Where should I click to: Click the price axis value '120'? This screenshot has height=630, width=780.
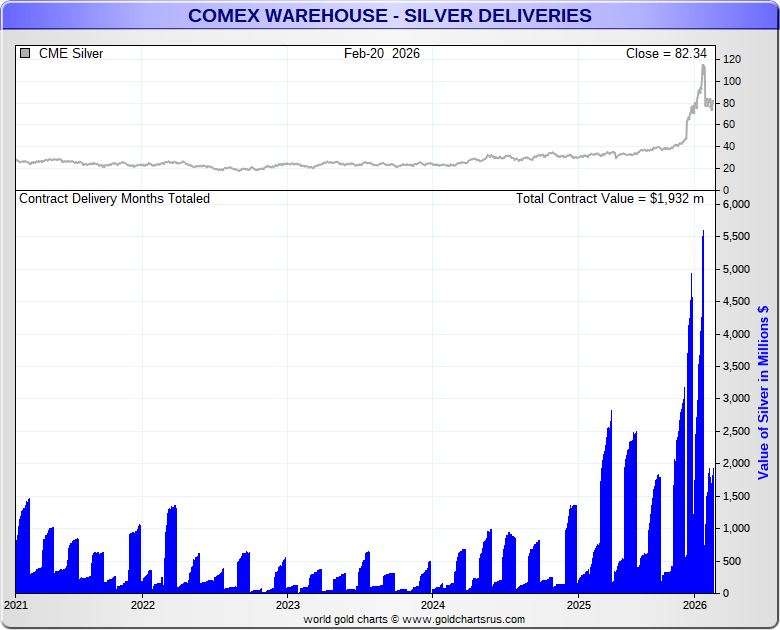(x=732, y=59)
